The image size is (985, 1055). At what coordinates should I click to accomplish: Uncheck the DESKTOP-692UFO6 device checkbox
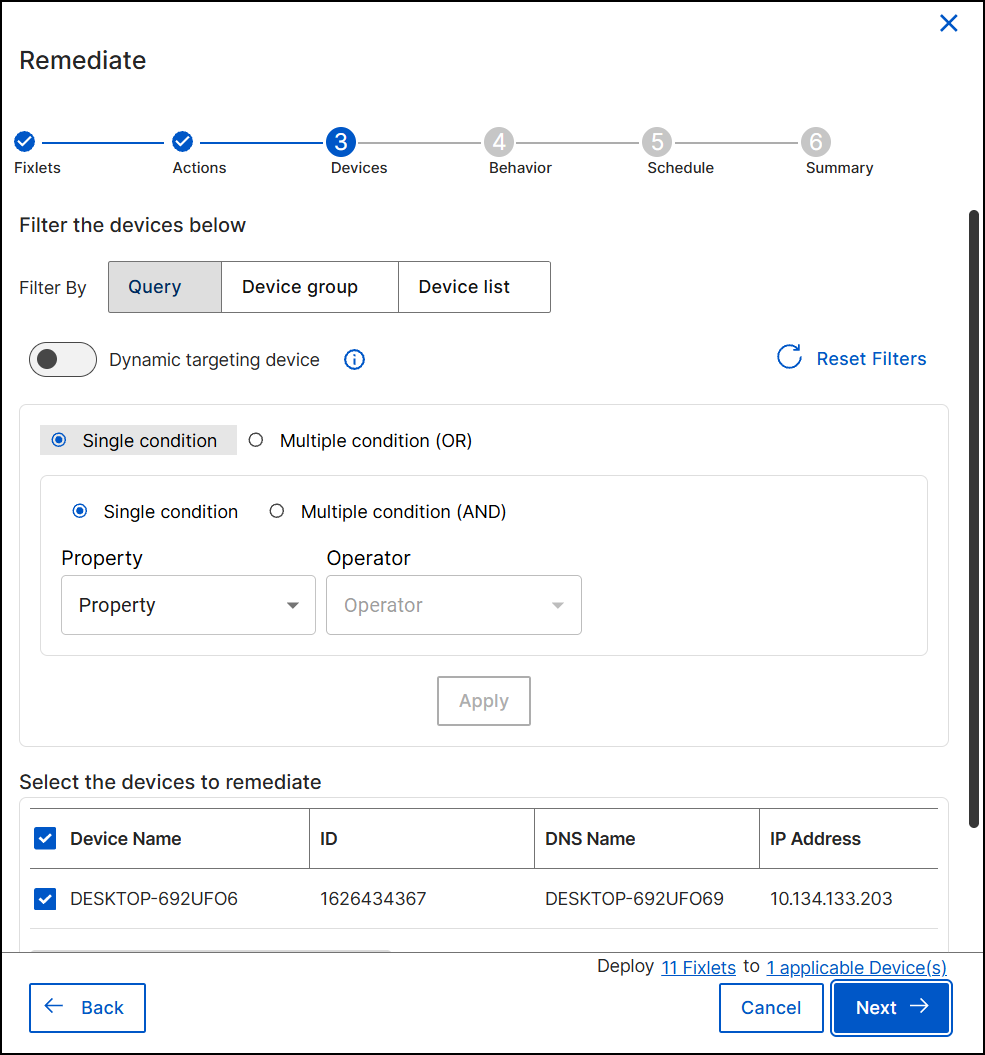45,899
